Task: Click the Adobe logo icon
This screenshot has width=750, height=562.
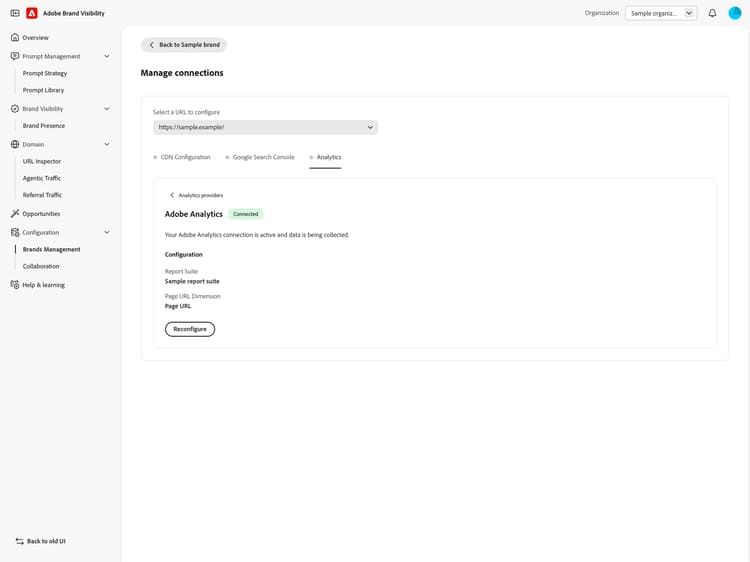Action: click(32, 13)
